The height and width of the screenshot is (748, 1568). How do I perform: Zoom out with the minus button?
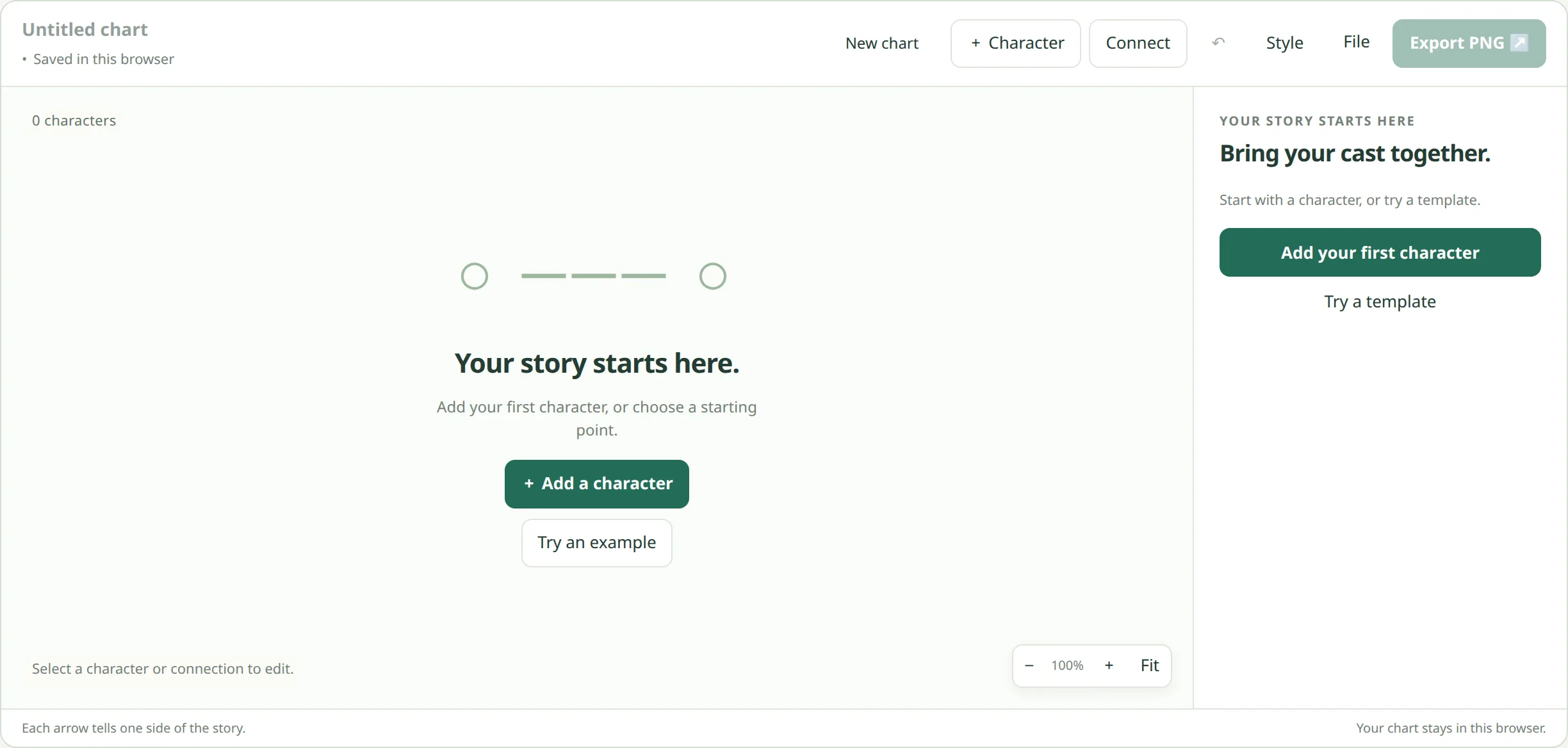(x=1029, y=665)
